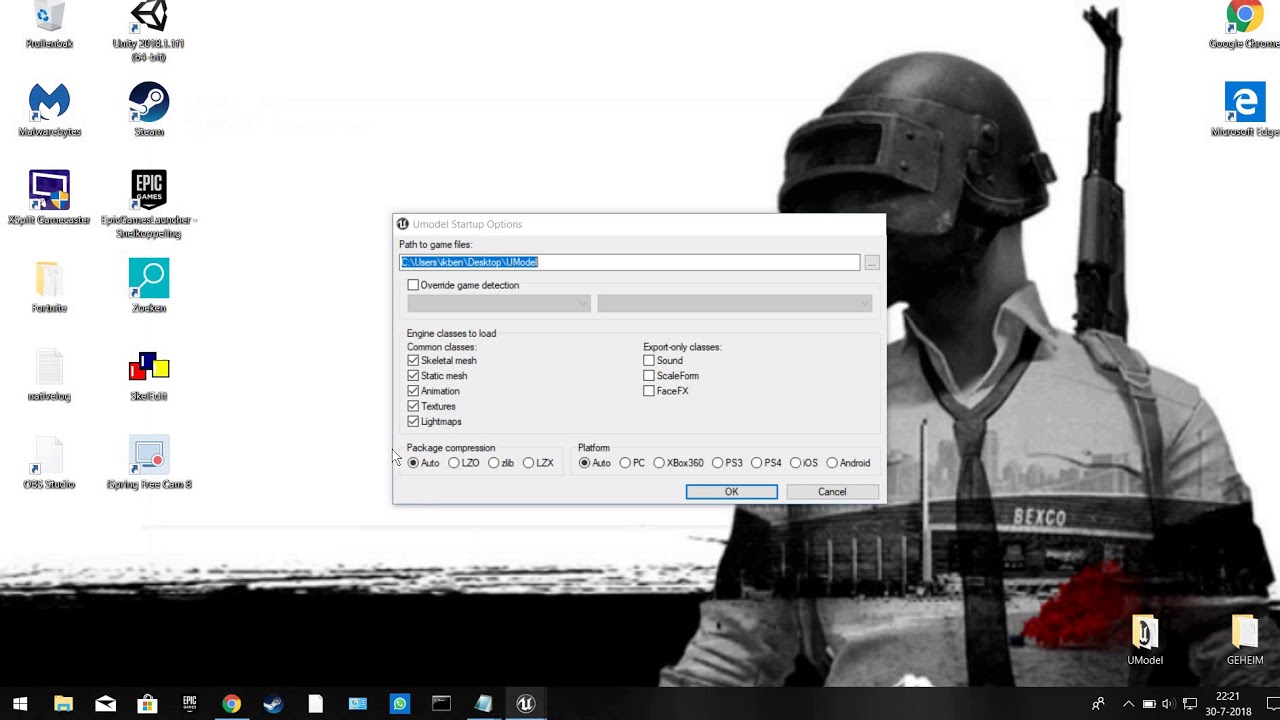Image resolution: width=1280 pixels, height=720 pixels.
Task: Select Auto package compression
Action: coord(413,463)
